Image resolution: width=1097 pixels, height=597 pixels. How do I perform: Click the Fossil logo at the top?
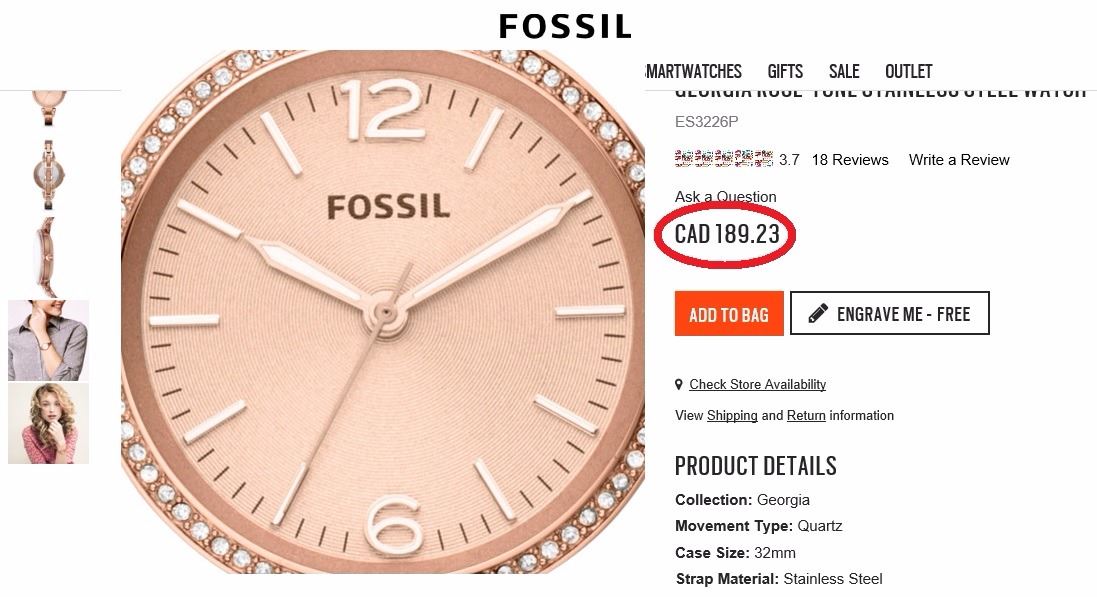(x=565, y=26)
